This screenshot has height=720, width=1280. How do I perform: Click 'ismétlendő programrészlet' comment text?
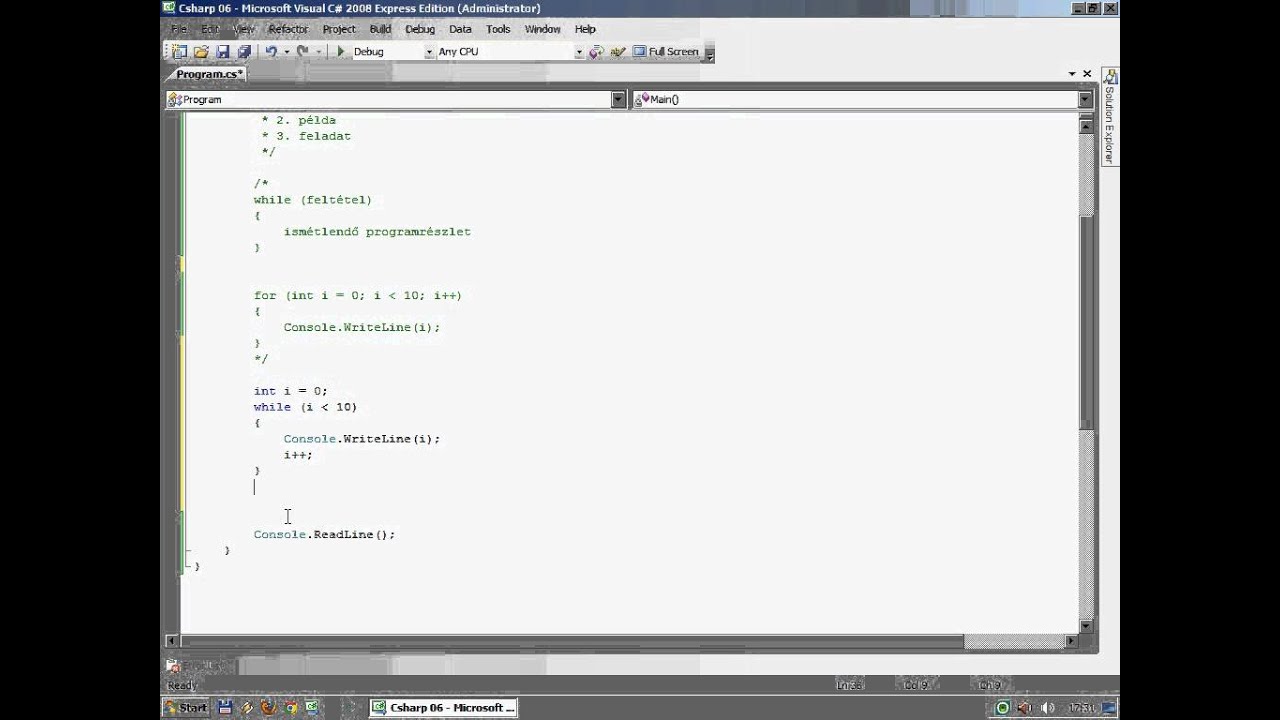click(x=377, y=232)
